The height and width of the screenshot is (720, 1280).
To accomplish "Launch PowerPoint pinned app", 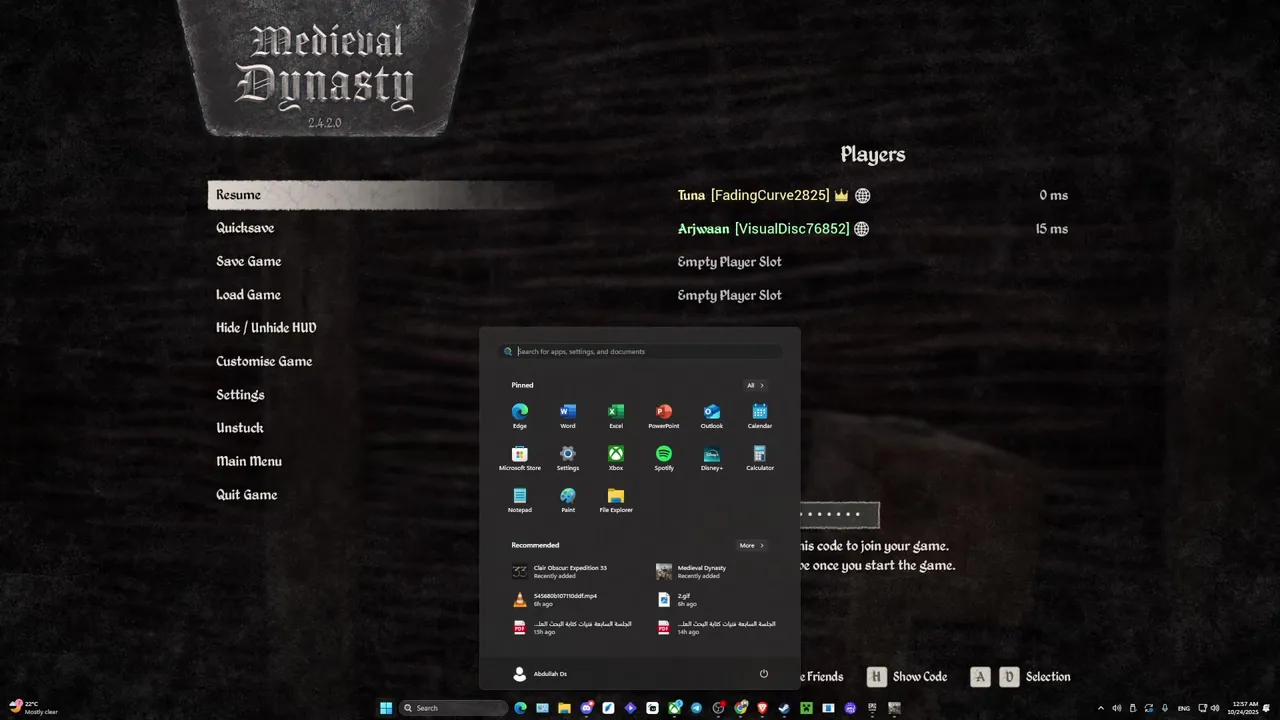I will coord(664,415).
